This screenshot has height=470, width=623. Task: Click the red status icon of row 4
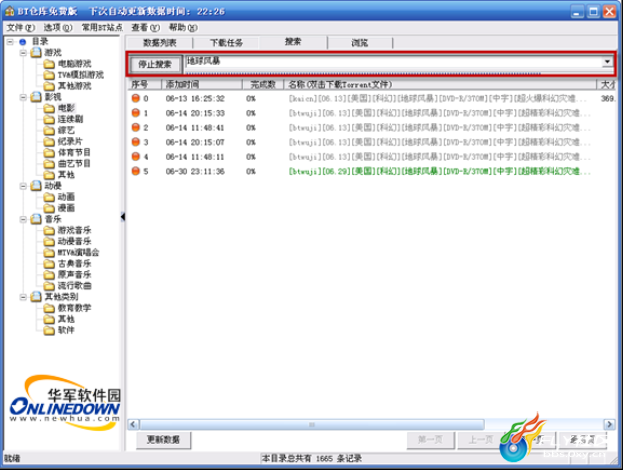[x=136, y=157]
